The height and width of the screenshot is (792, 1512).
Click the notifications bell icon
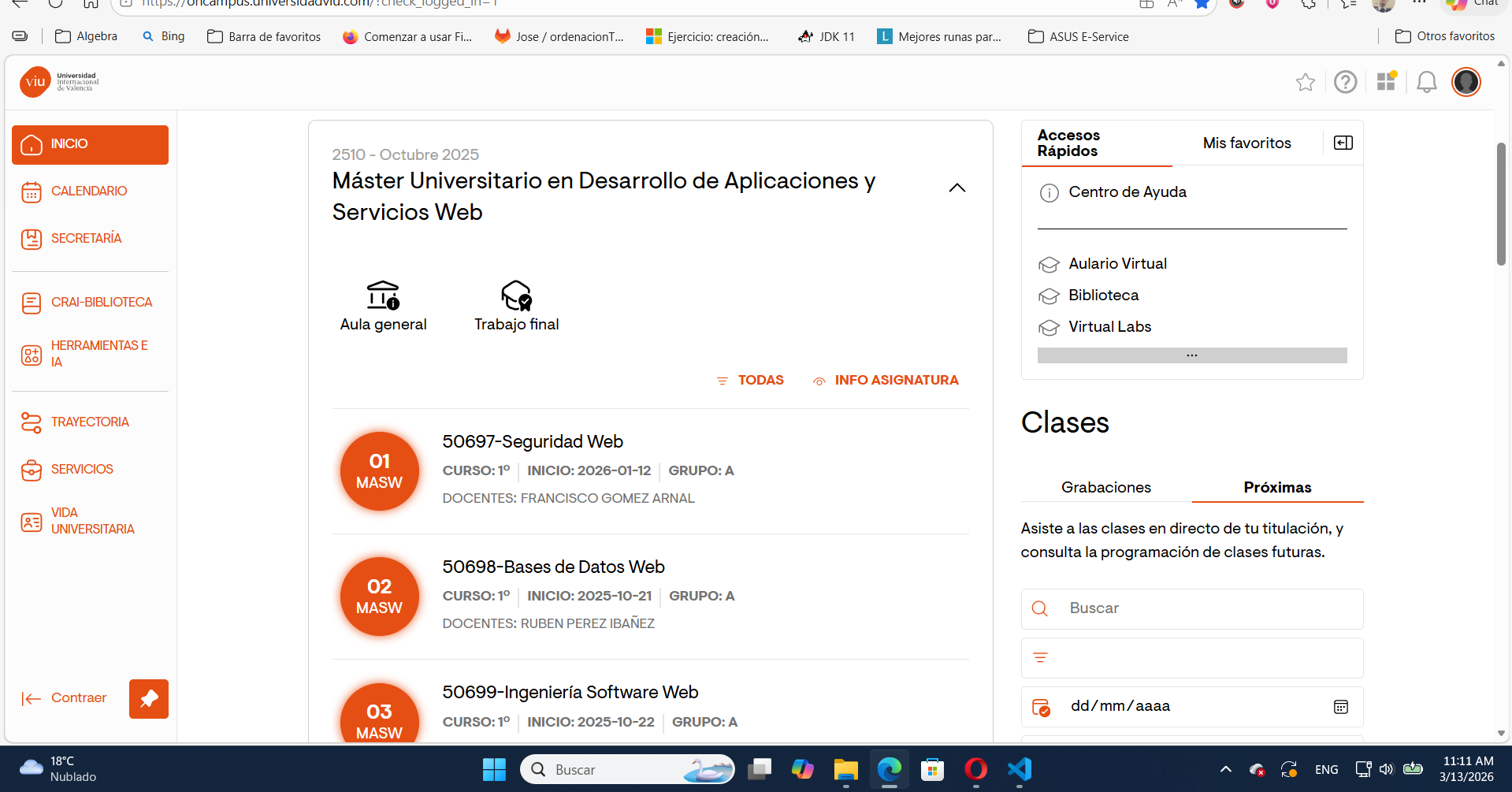pos(1426,82)
